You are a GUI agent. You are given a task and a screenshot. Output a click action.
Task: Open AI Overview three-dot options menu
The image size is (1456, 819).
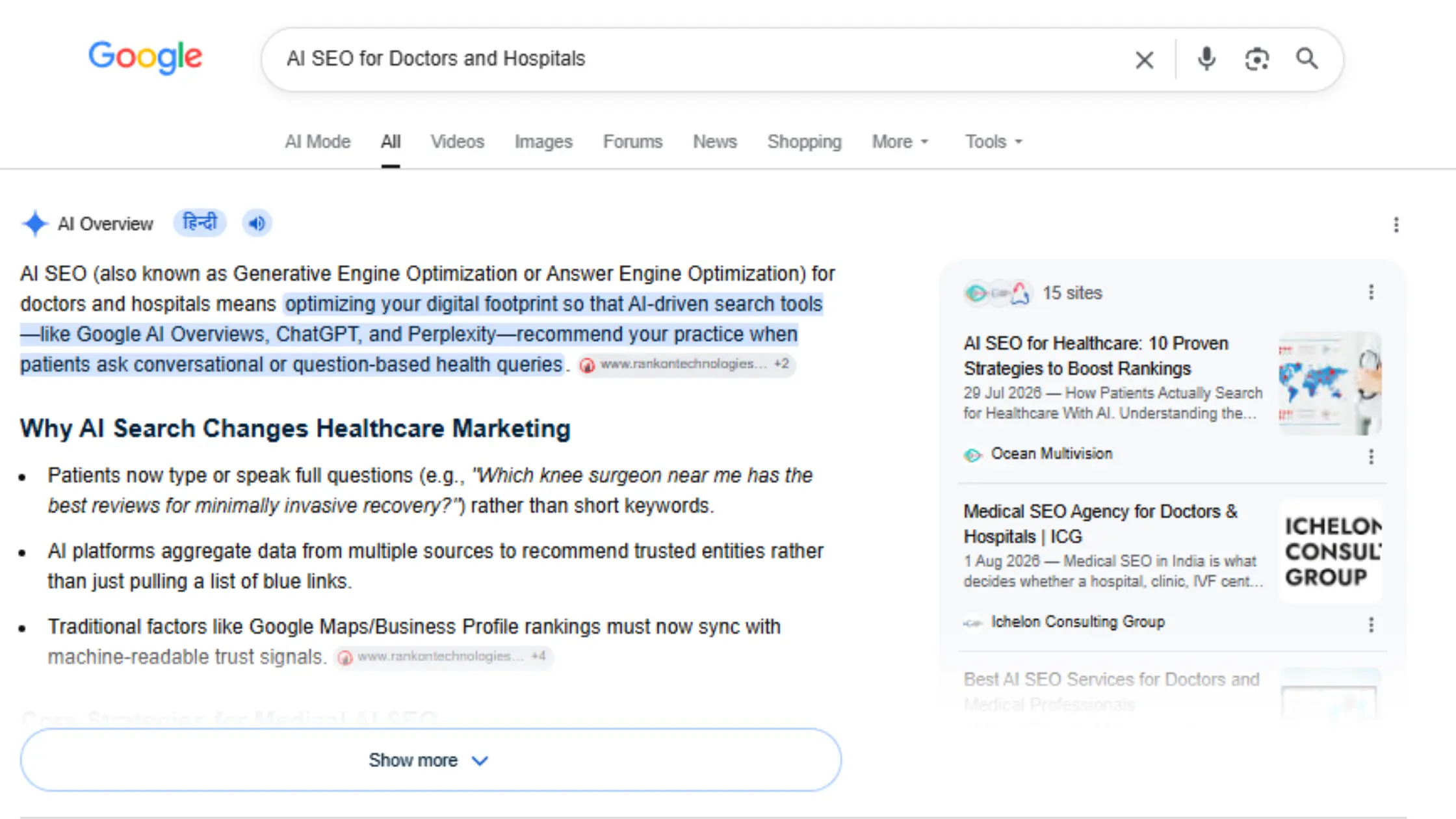pyautogui.click(x=1396, y=225)
